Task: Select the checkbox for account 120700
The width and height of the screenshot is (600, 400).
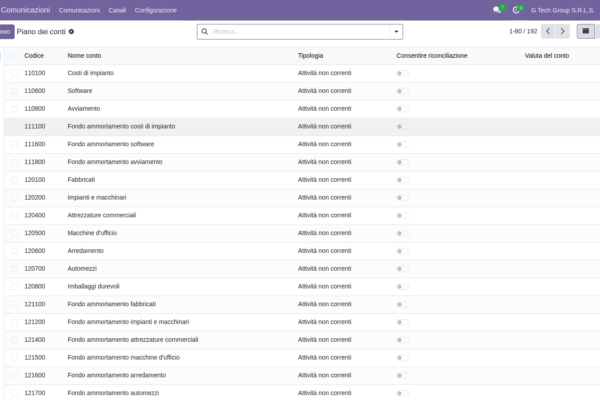Action: [x=15, y=269]
